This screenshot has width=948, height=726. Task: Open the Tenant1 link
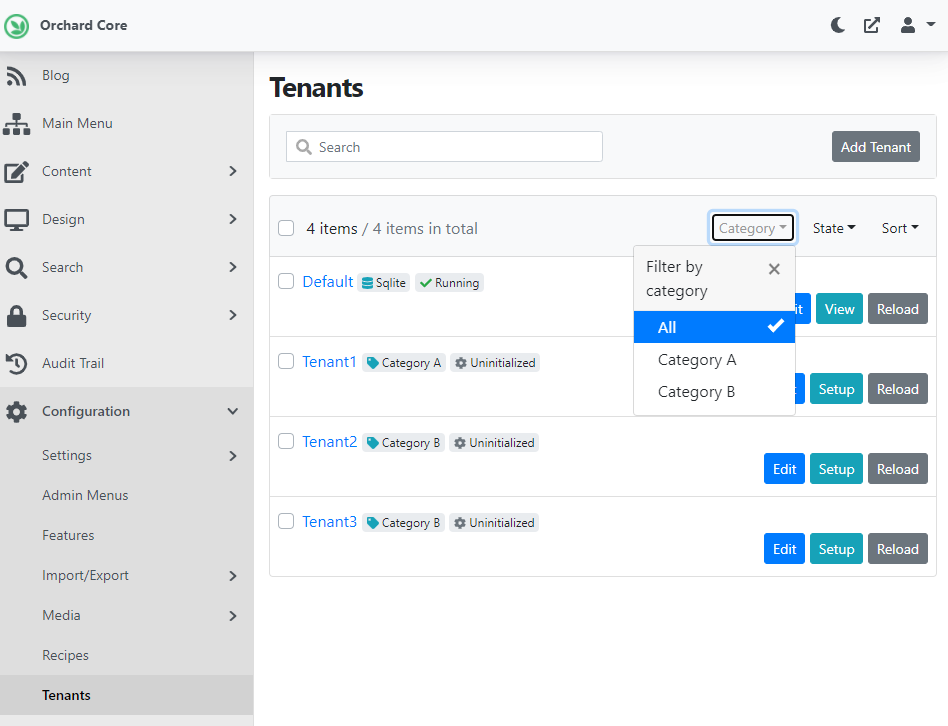tap(330, 361)
